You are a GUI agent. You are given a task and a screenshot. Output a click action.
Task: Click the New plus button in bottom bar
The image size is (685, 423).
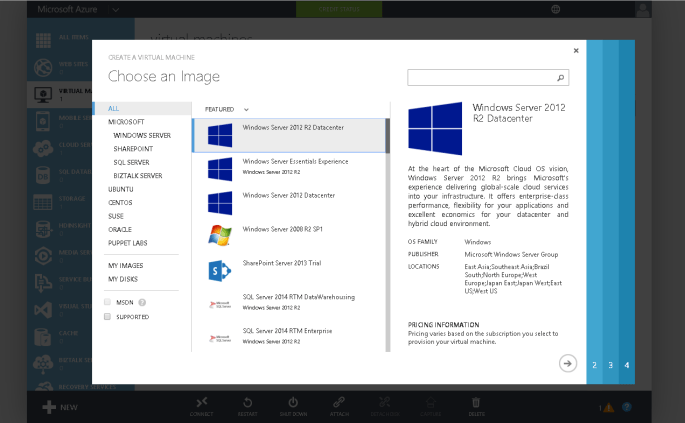coord(49,407)
